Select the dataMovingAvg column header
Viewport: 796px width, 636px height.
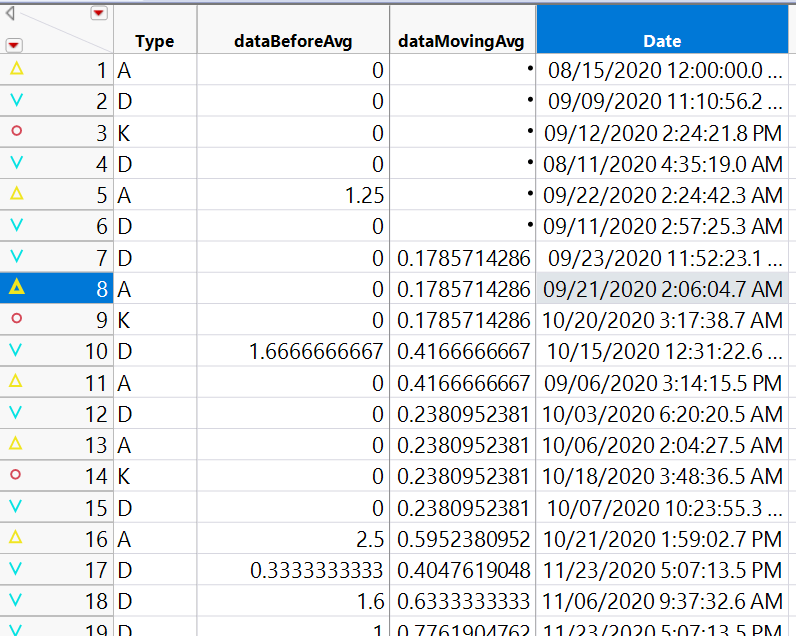coord(462,29)
